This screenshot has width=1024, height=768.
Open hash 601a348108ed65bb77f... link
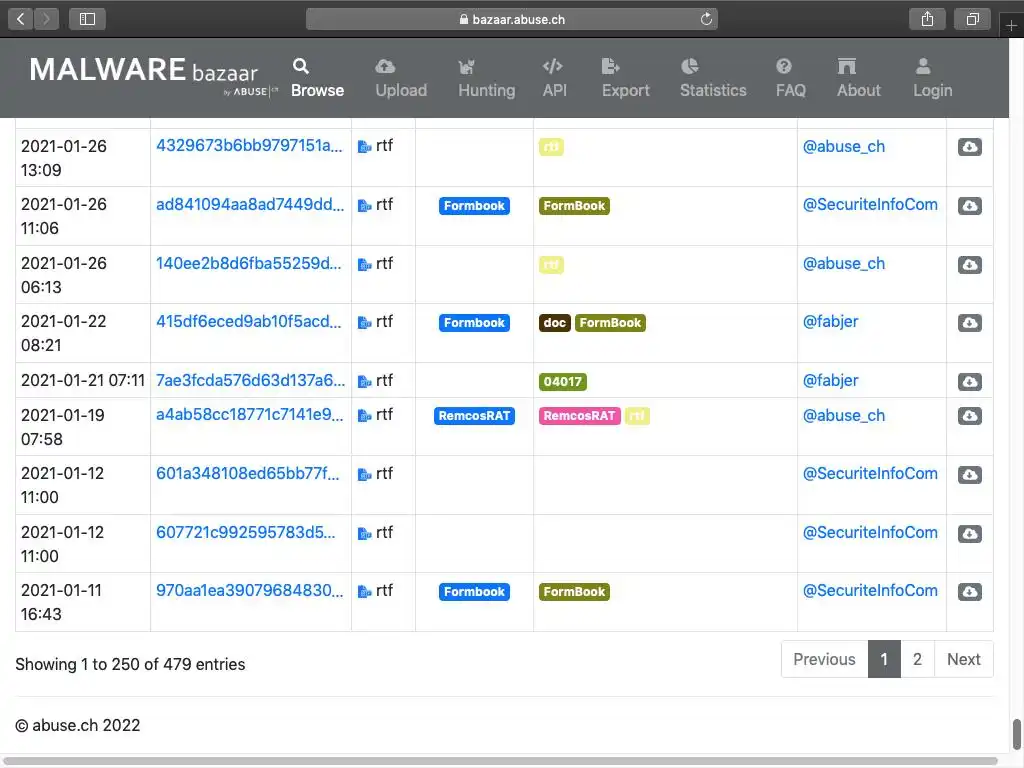tap(248, 473)
